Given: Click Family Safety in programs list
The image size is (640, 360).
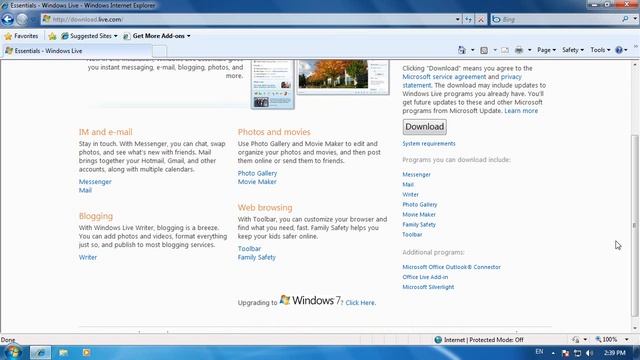Looking at the screenshot, I should click(419, 224).
